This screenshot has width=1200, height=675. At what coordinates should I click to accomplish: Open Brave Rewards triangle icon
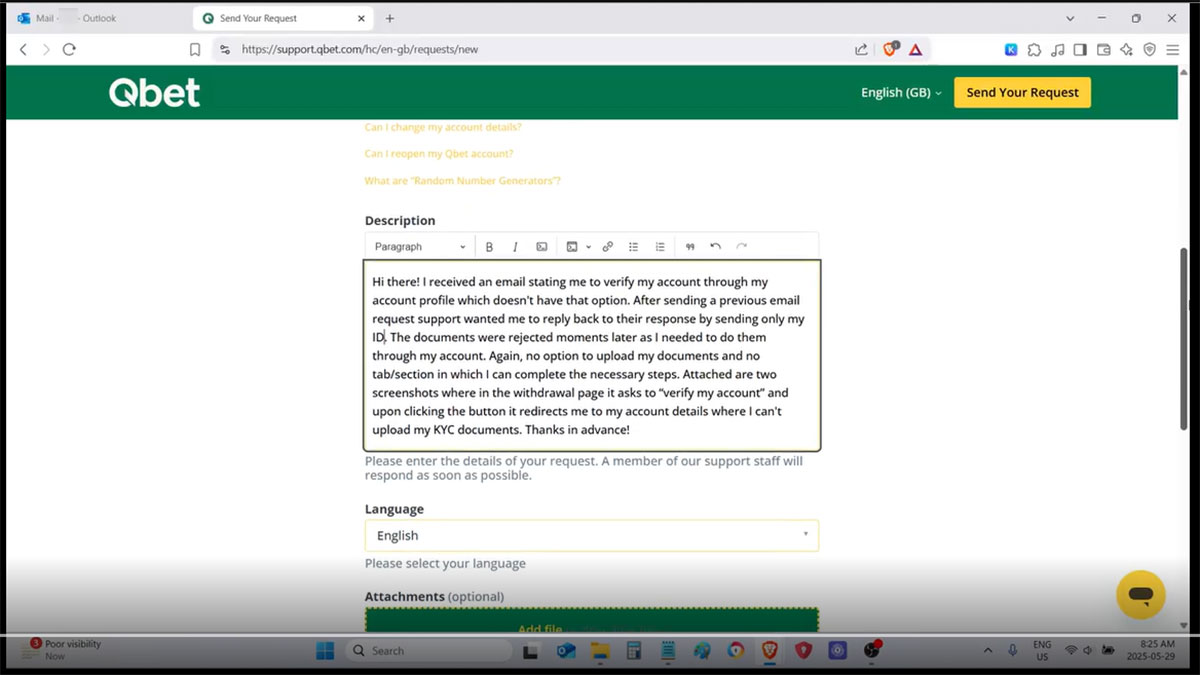point(915,49)
